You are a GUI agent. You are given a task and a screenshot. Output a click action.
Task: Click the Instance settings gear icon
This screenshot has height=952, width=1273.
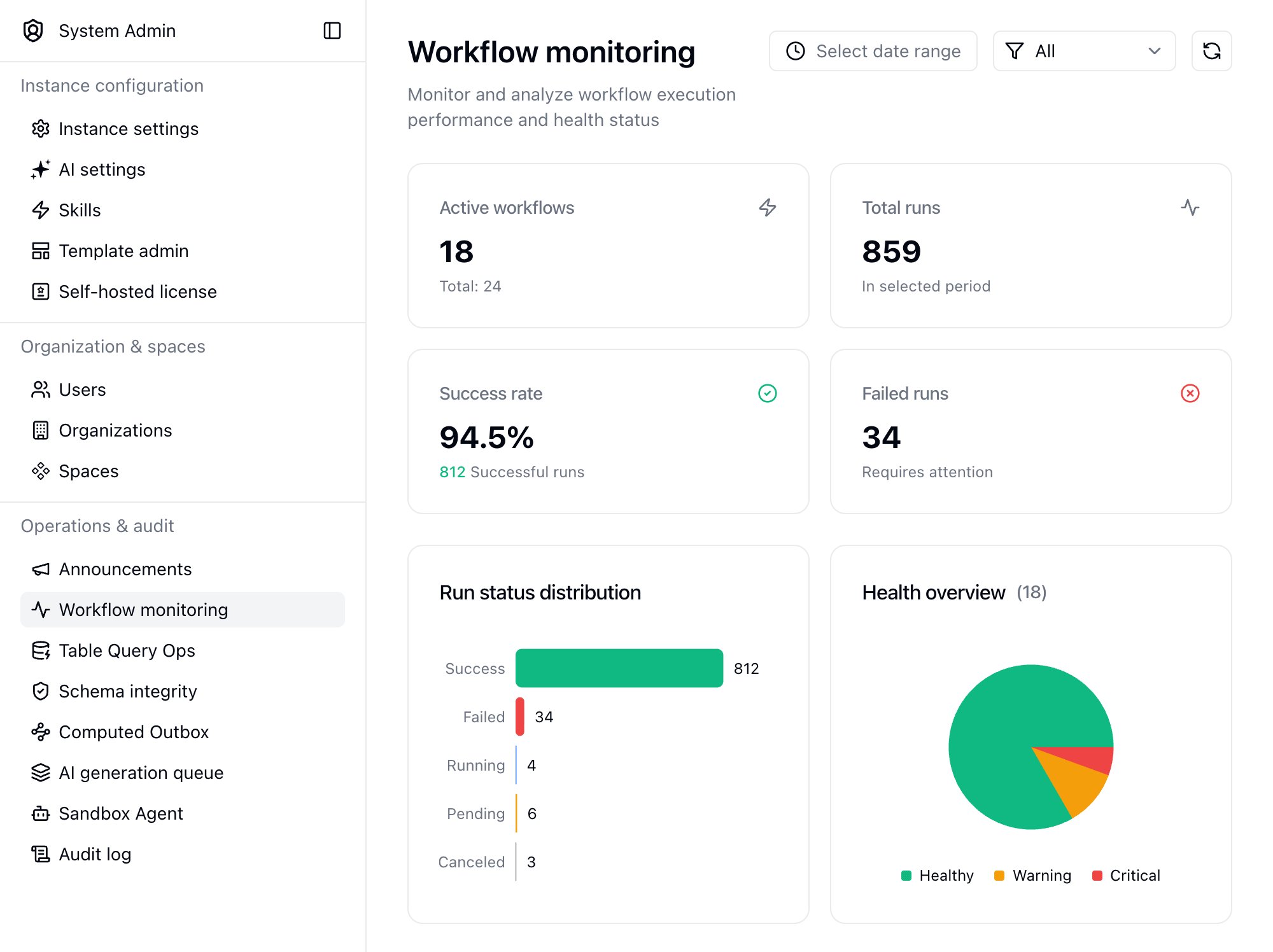point(41,129)
